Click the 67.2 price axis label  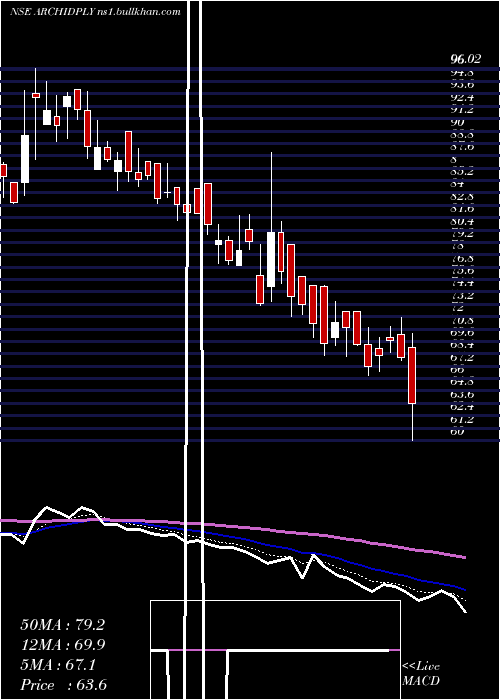[462, 358]
